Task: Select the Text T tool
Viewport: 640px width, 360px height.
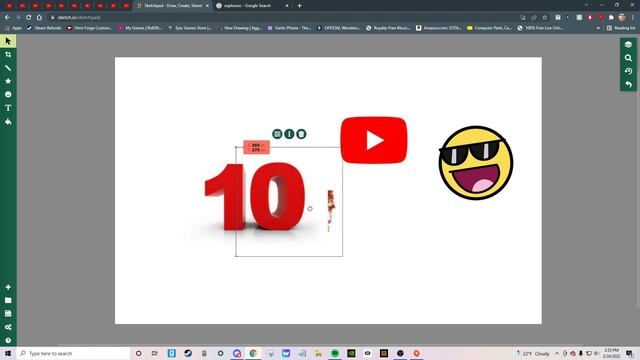Action: pyautogui.click(x=8, y=108)
